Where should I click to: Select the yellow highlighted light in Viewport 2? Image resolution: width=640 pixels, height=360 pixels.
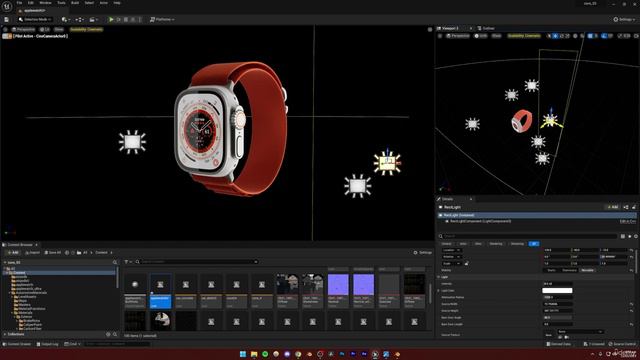coord(551,120)
